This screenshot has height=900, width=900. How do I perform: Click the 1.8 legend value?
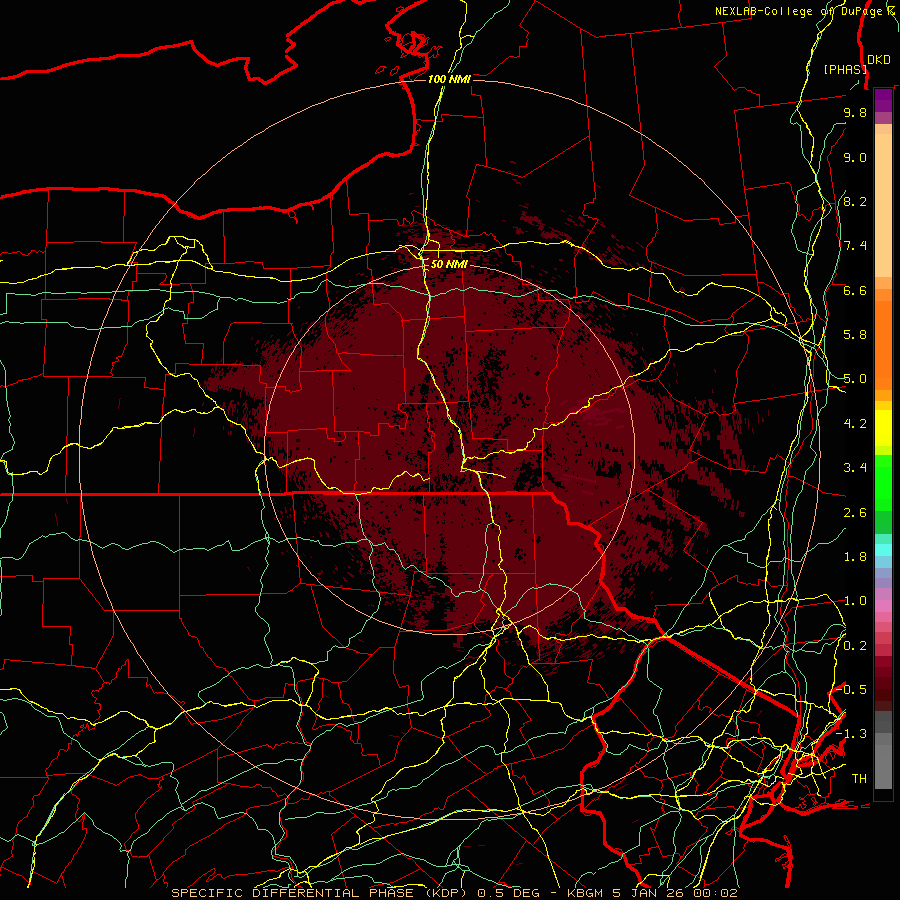855,557
